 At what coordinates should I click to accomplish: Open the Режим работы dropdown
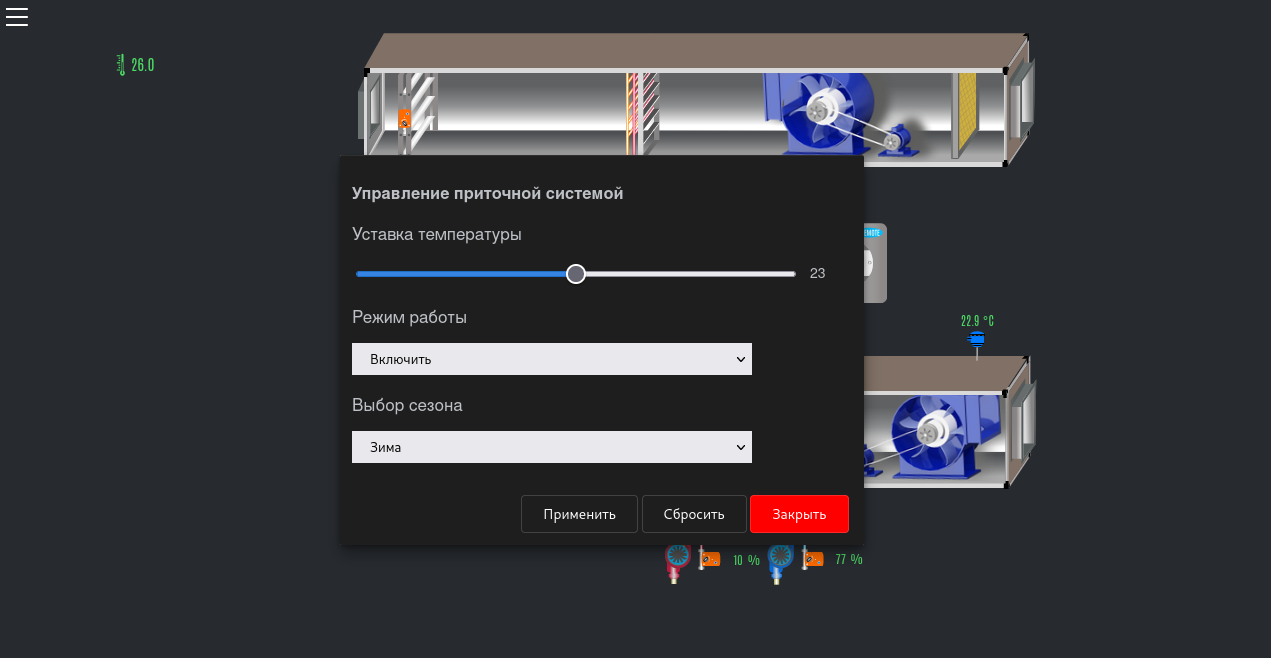tap(551, 359)
